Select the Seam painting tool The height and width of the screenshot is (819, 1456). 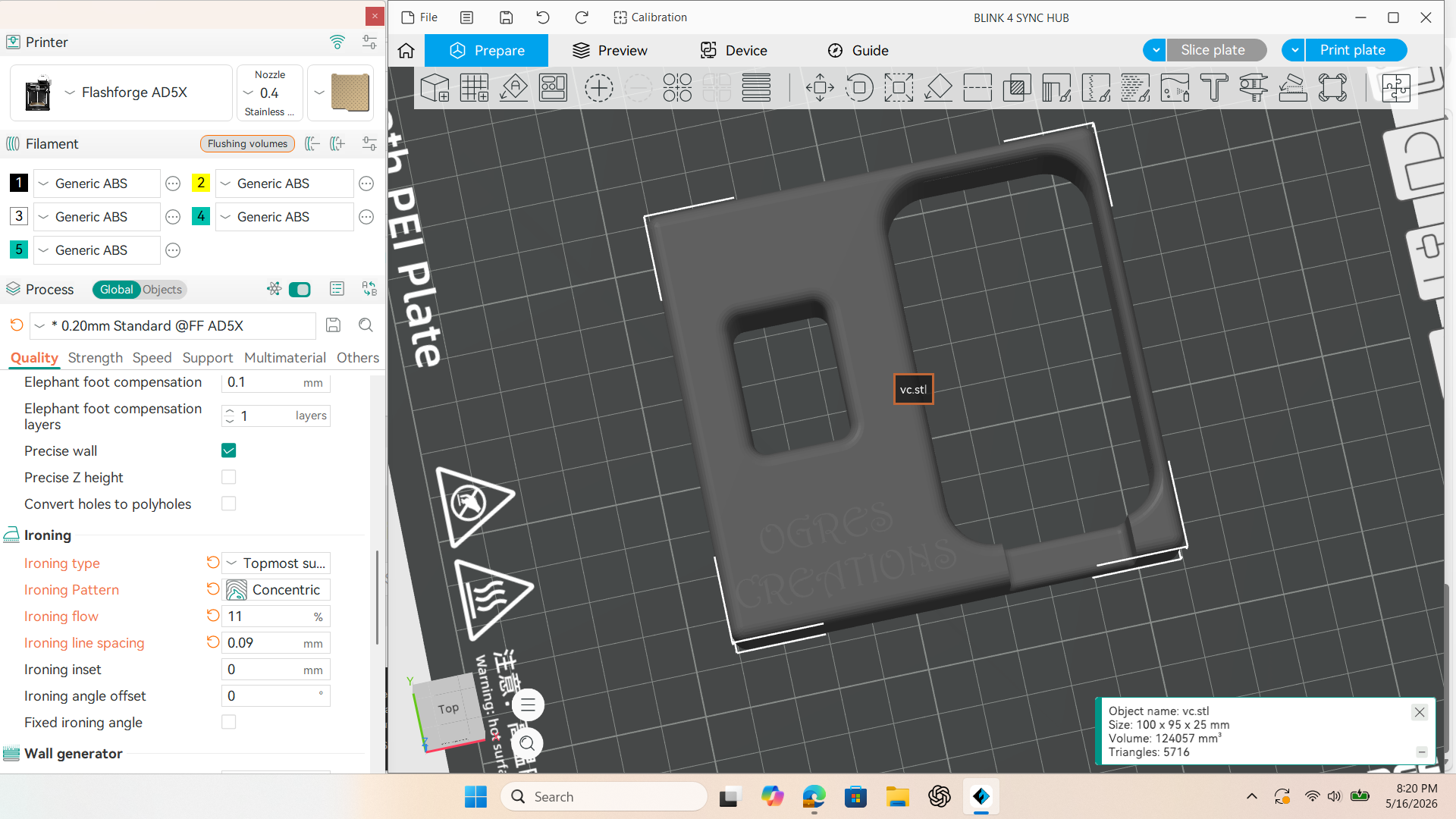pos(1096,88)
